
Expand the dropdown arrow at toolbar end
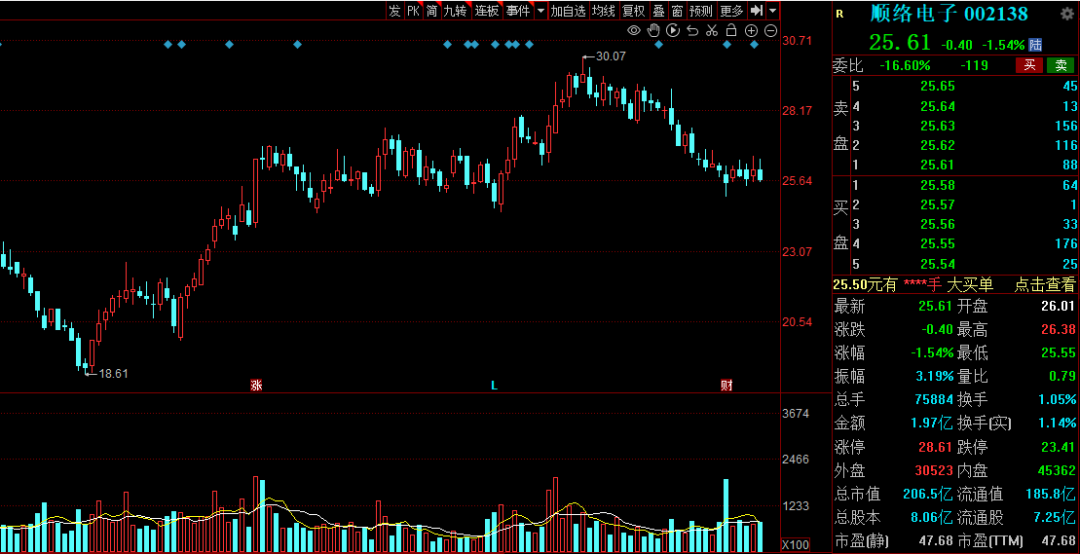[773, 10]
